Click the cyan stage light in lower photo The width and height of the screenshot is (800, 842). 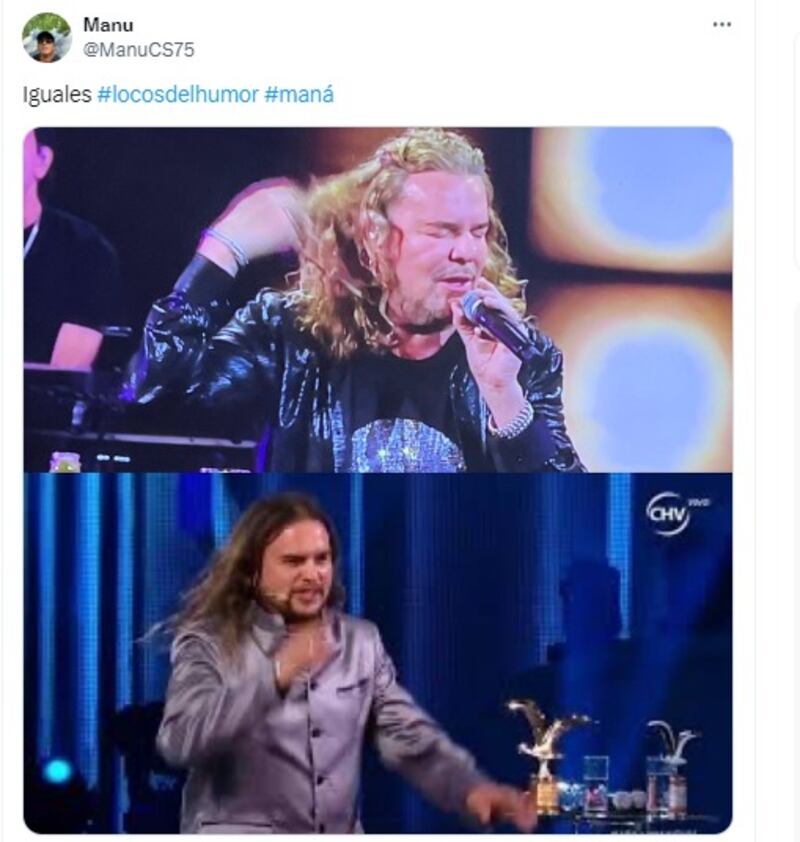point(57,772)
